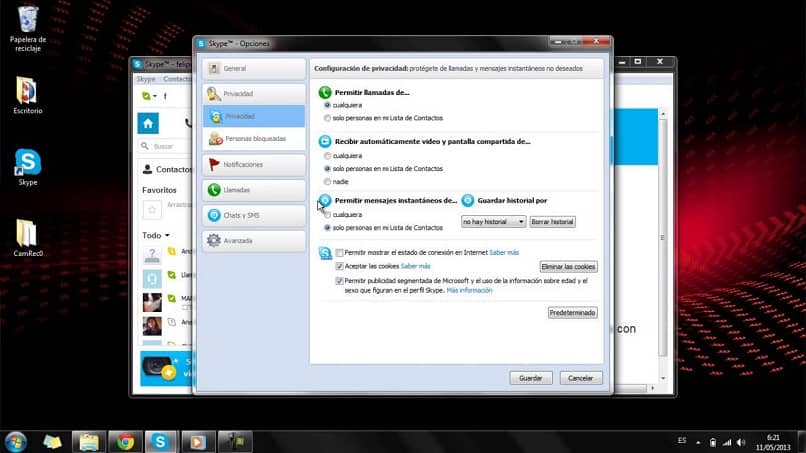Click the Cancelar button
The image size is (806, 453).
(580, 378)
